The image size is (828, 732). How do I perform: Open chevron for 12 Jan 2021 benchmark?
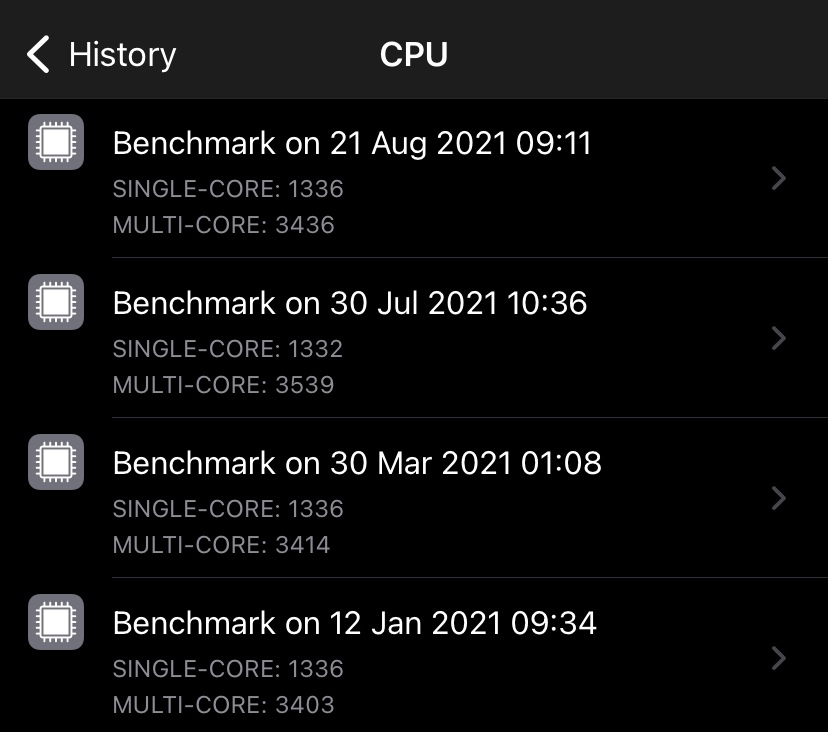pos(779,658)
